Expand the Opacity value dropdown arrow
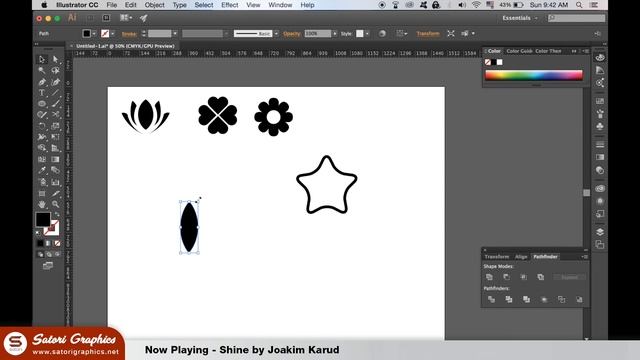 tap(335, 33)
